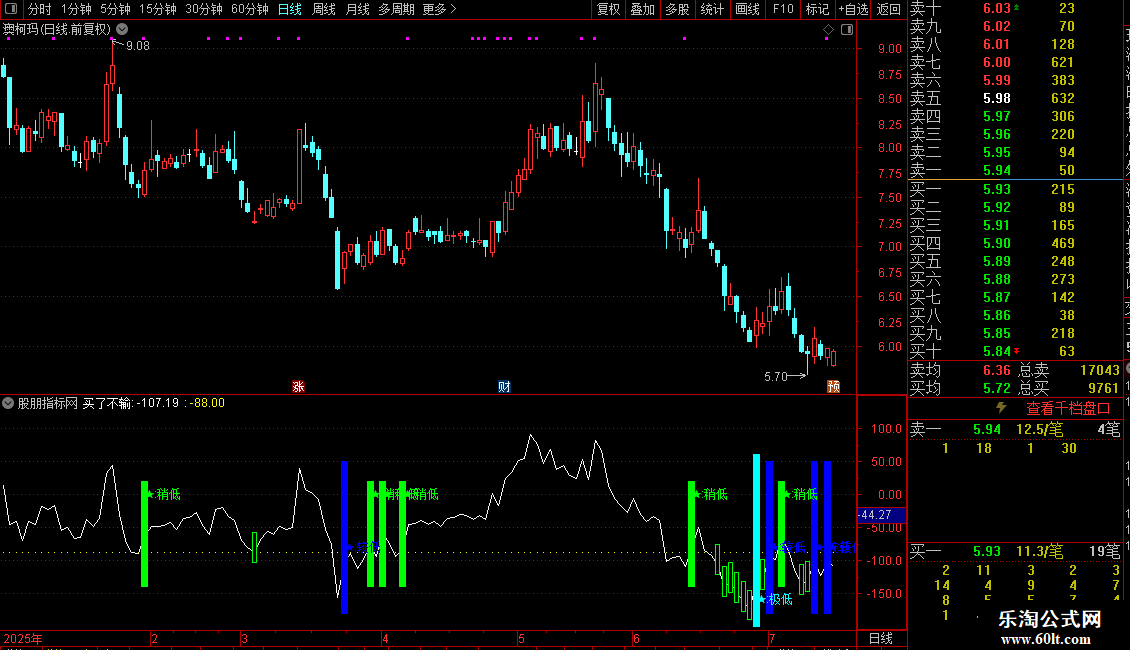
Task: Select 卖五 order row at 5.98
Action: click(1016, 98)
